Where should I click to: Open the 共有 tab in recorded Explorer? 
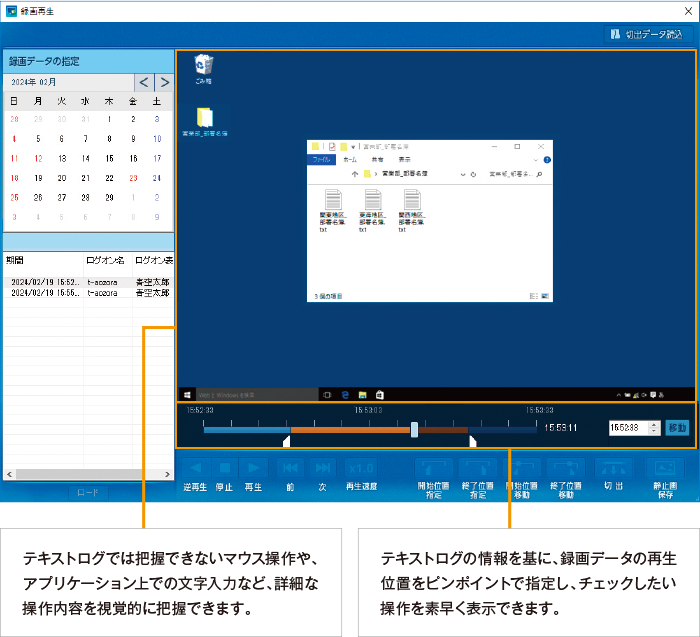(x=378, y=159)
